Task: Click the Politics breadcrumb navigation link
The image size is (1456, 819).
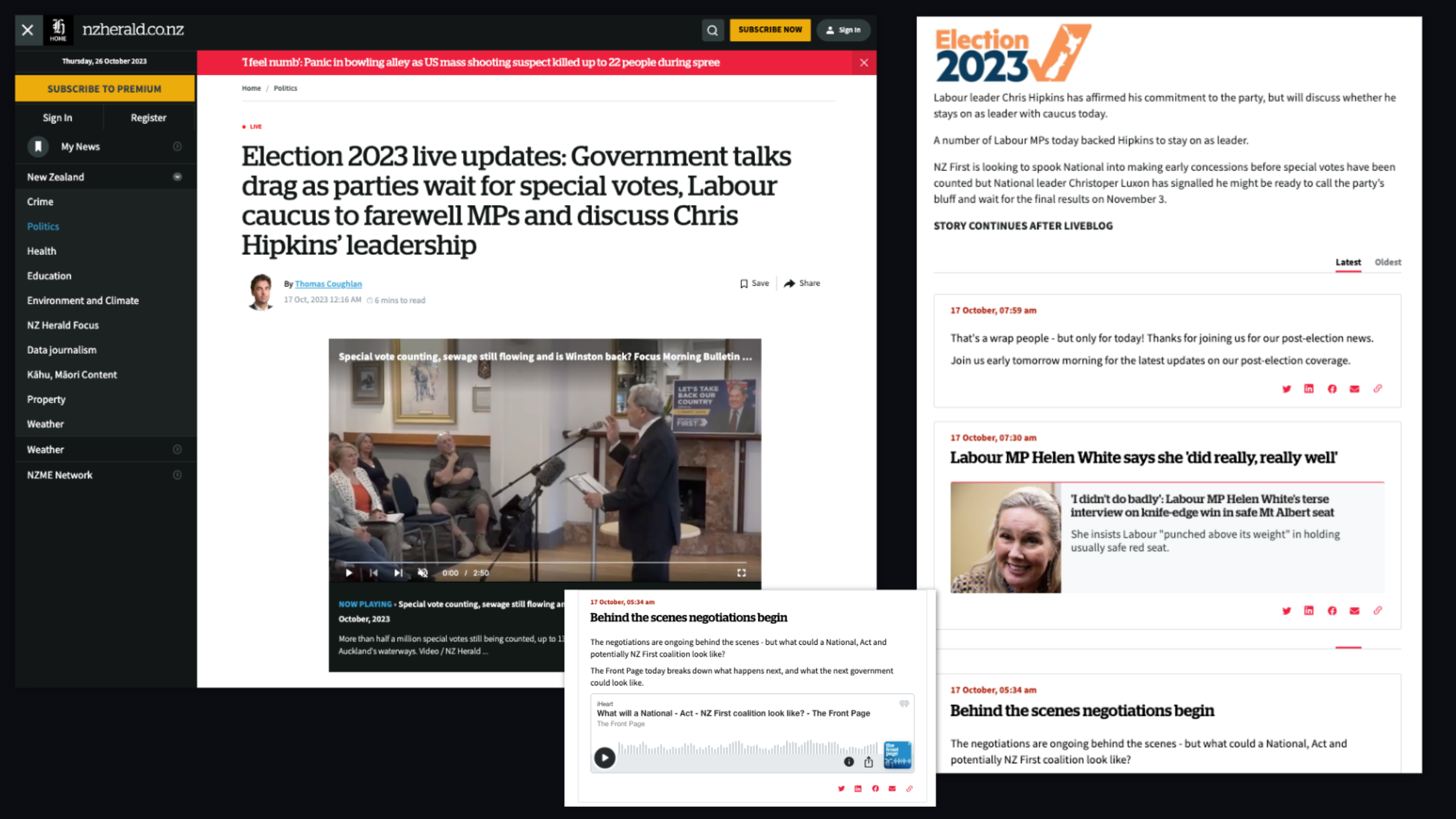Action: [286, 88]
